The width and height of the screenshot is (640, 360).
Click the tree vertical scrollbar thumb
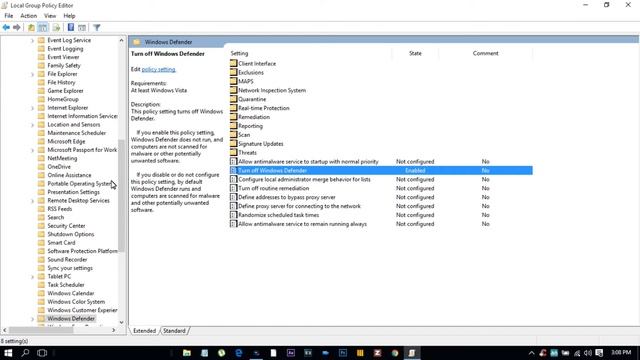tap(121, 196)
